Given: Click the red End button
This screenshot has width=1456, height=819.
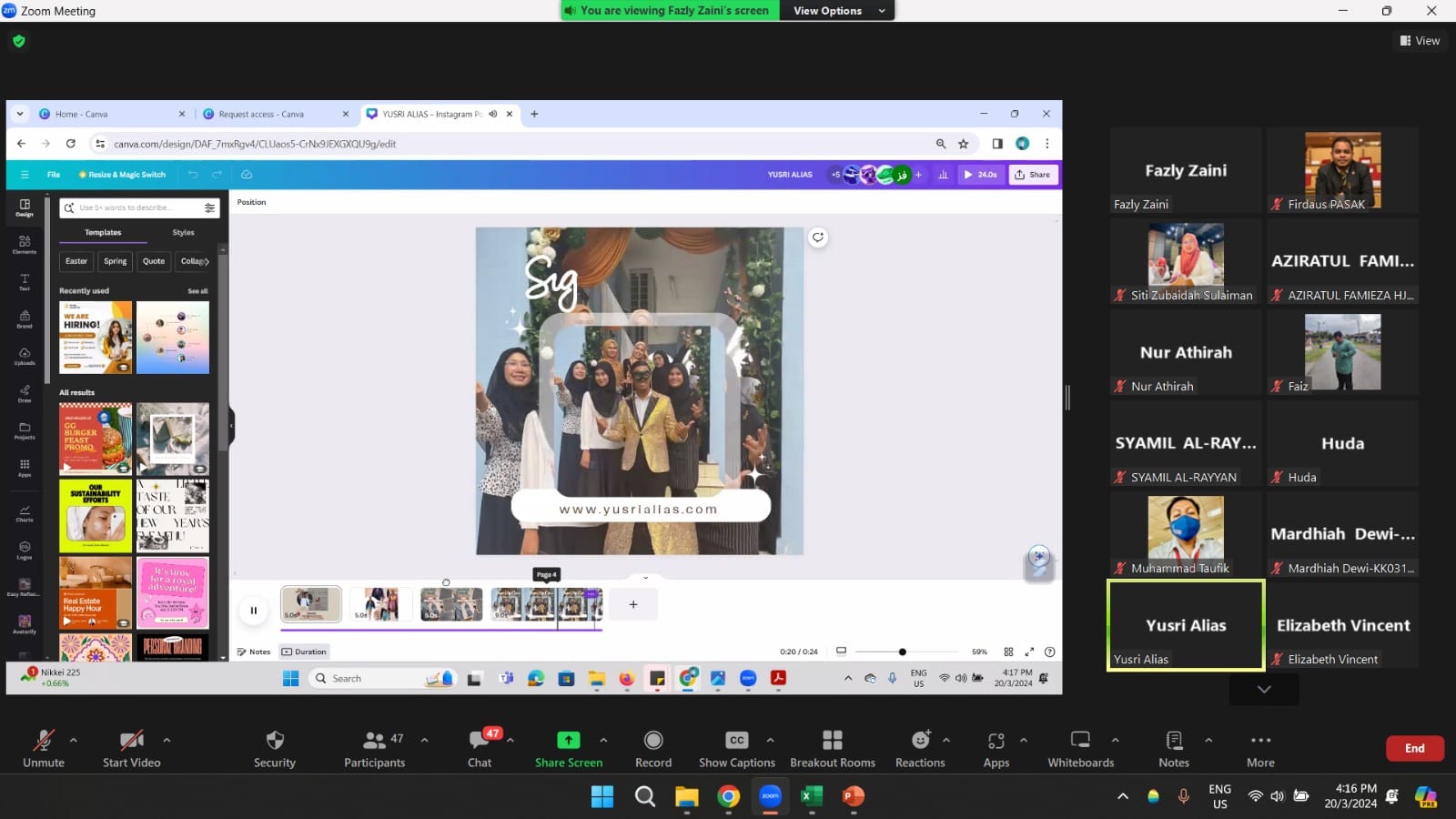Looking at the screenshot, I should (x=1414, y=748).
